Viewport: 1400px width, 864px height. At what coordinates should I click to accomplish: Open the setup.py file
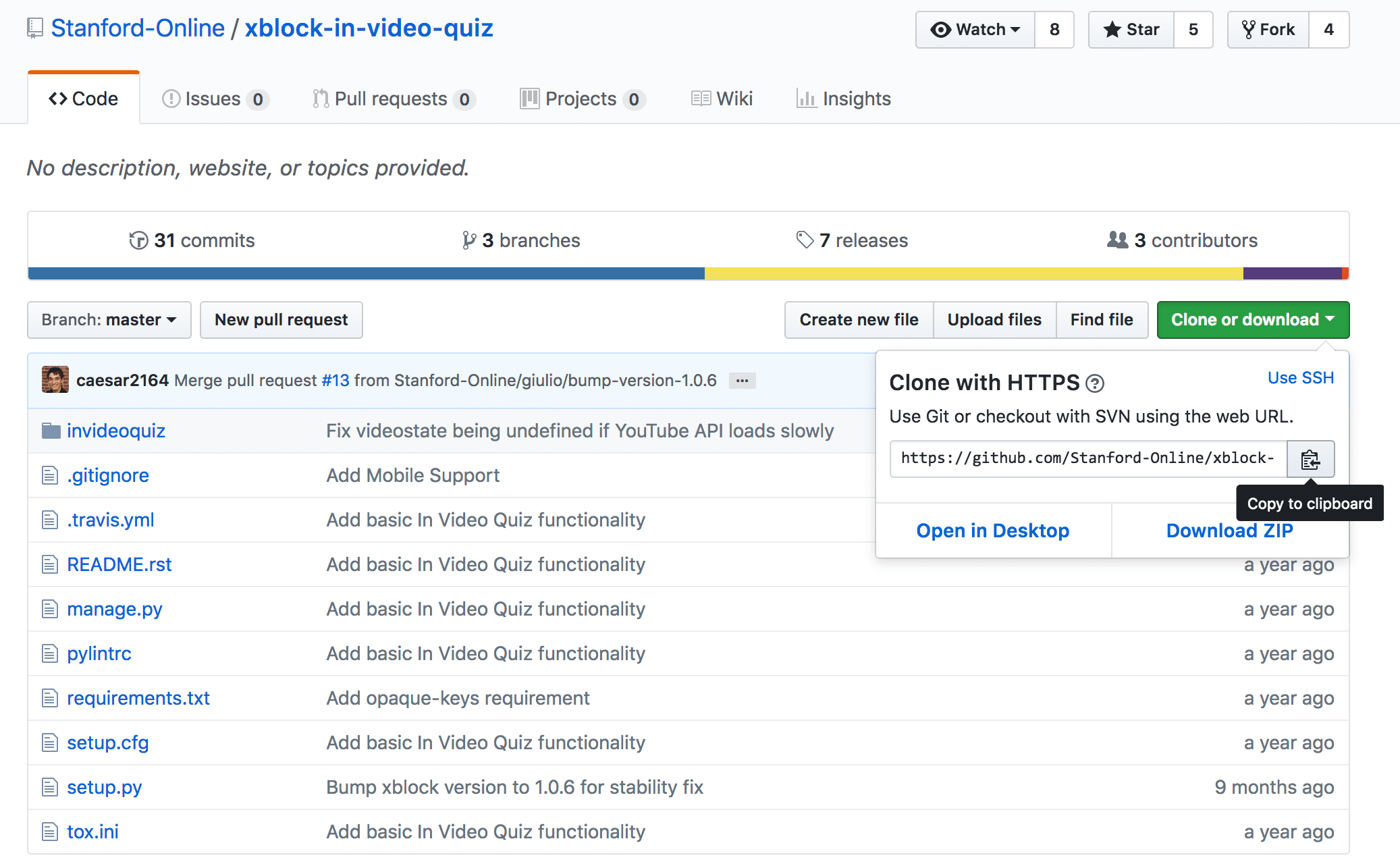105,787
